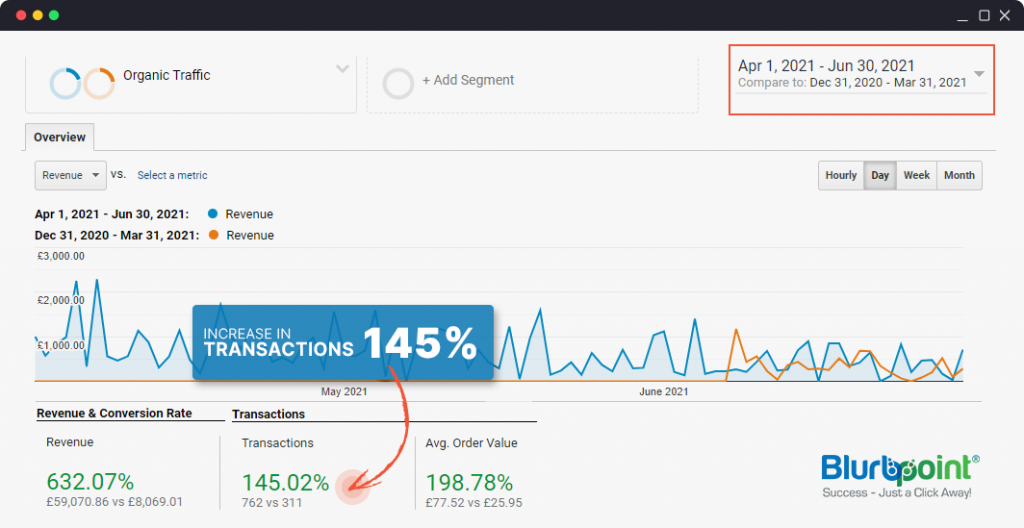The width and height of the screenshot is (1024, 528).
Task: Click the Increase in Transactions 145% banner
Action: [342, 343]
